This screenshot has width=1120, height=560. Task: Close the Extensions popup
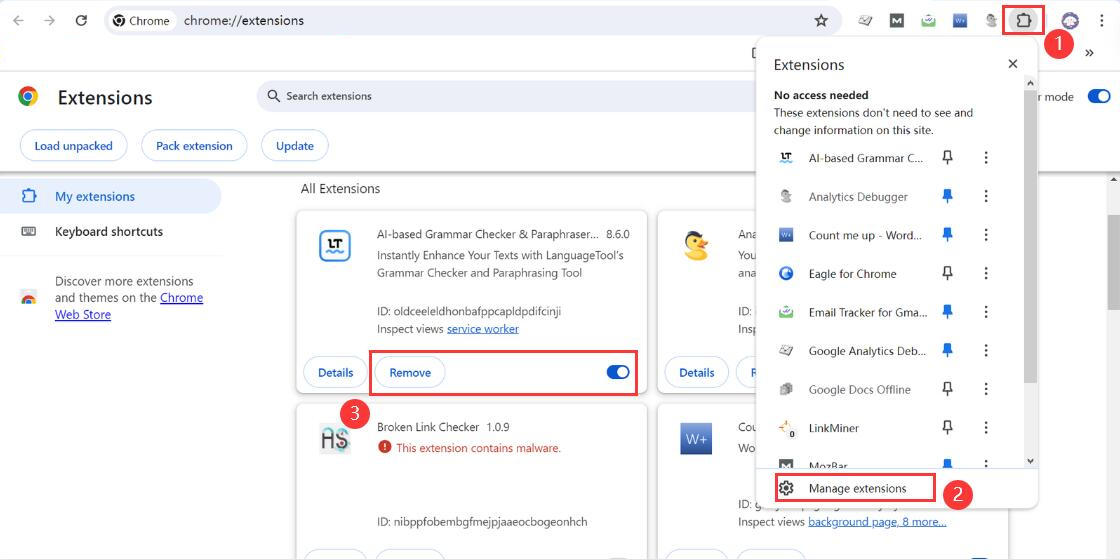(x=1012, y=64)
